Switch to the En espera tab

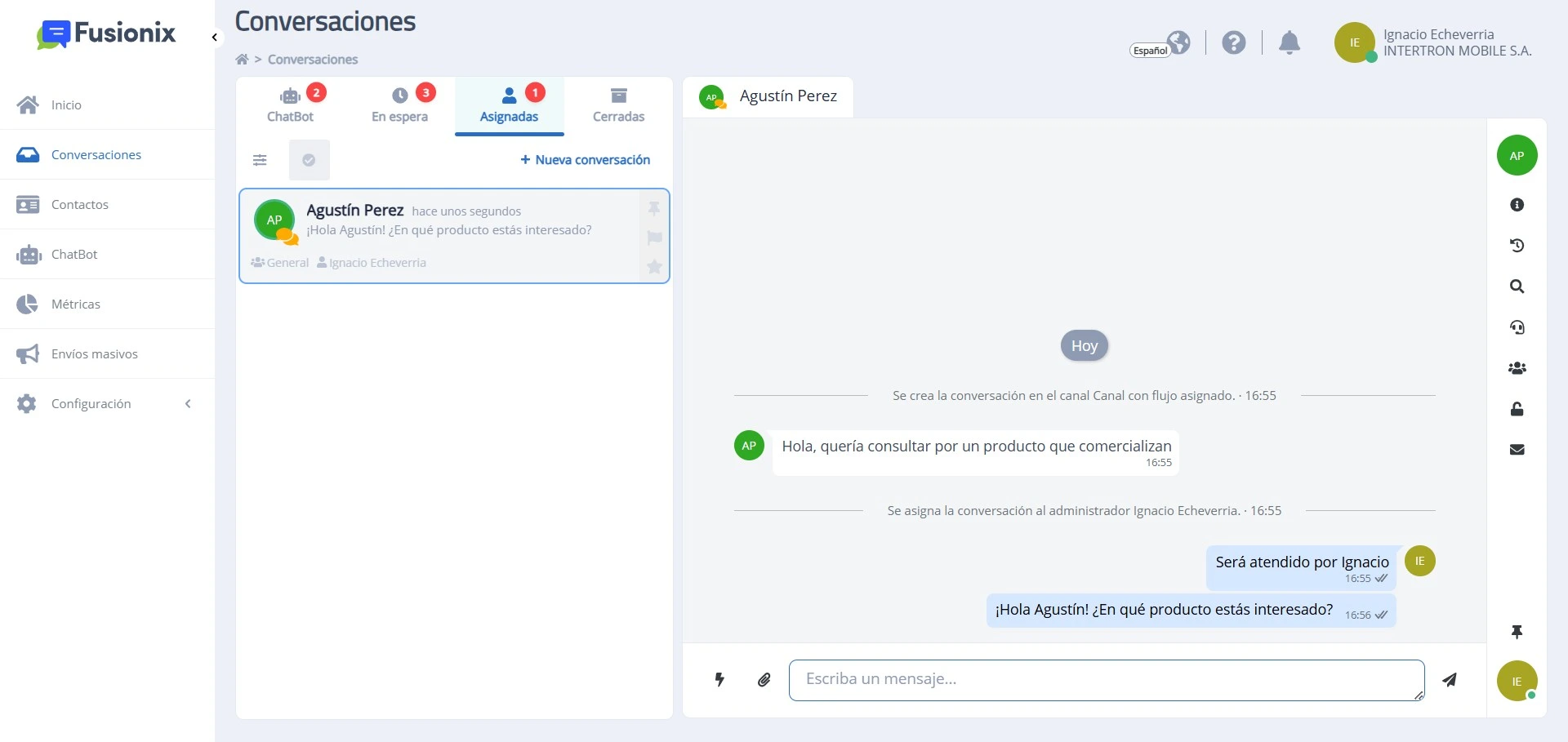tap(400, 106)
